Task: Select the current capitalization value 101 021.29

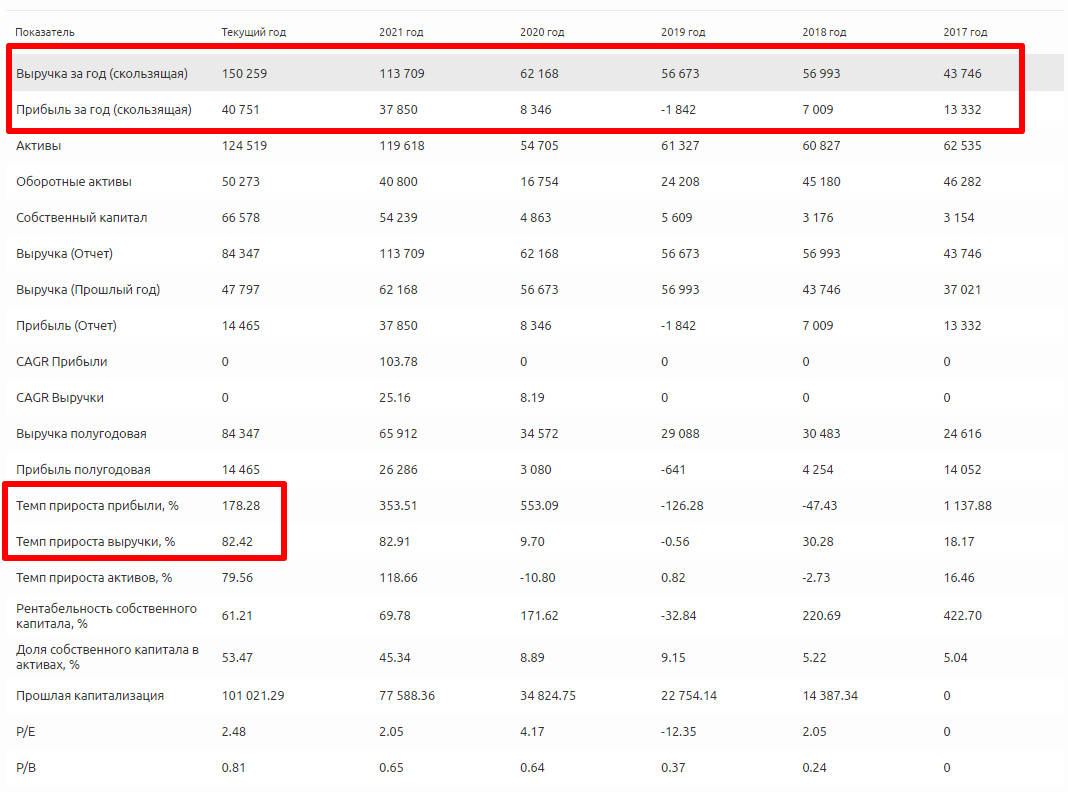Action: pyautogui.click(x=253, y=696)
